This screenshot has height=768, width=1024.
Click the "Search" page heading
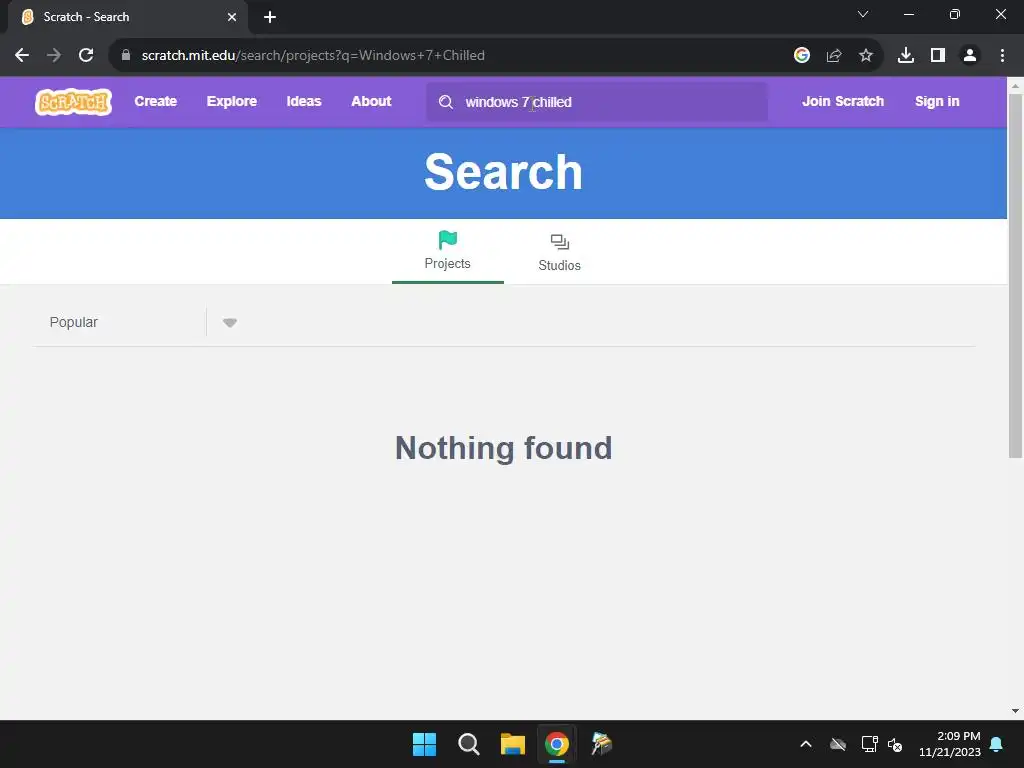coord(504,172)
